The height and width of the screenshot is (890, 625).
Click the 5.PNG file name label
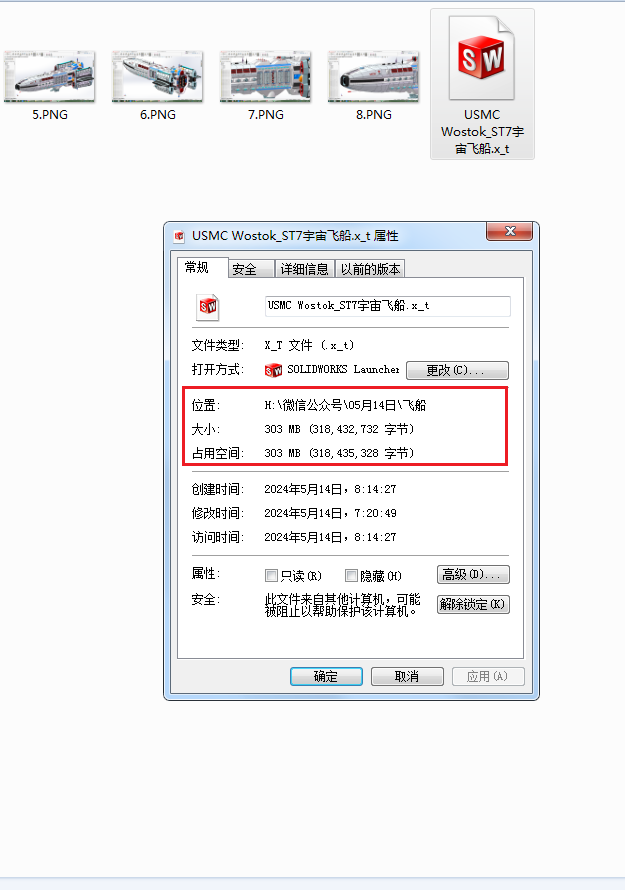50,115
